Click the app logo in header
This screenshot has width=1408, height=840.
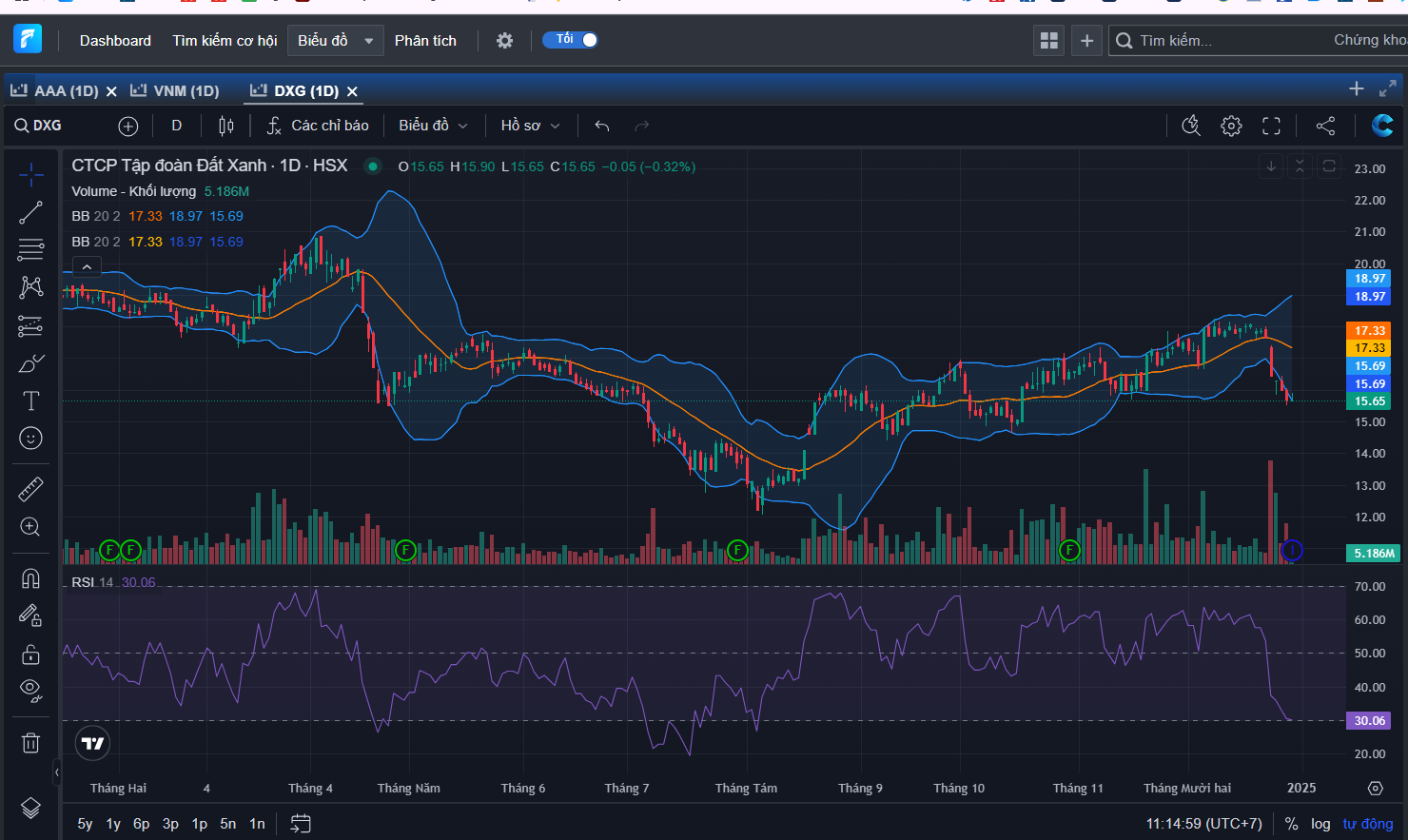(28, 39)
